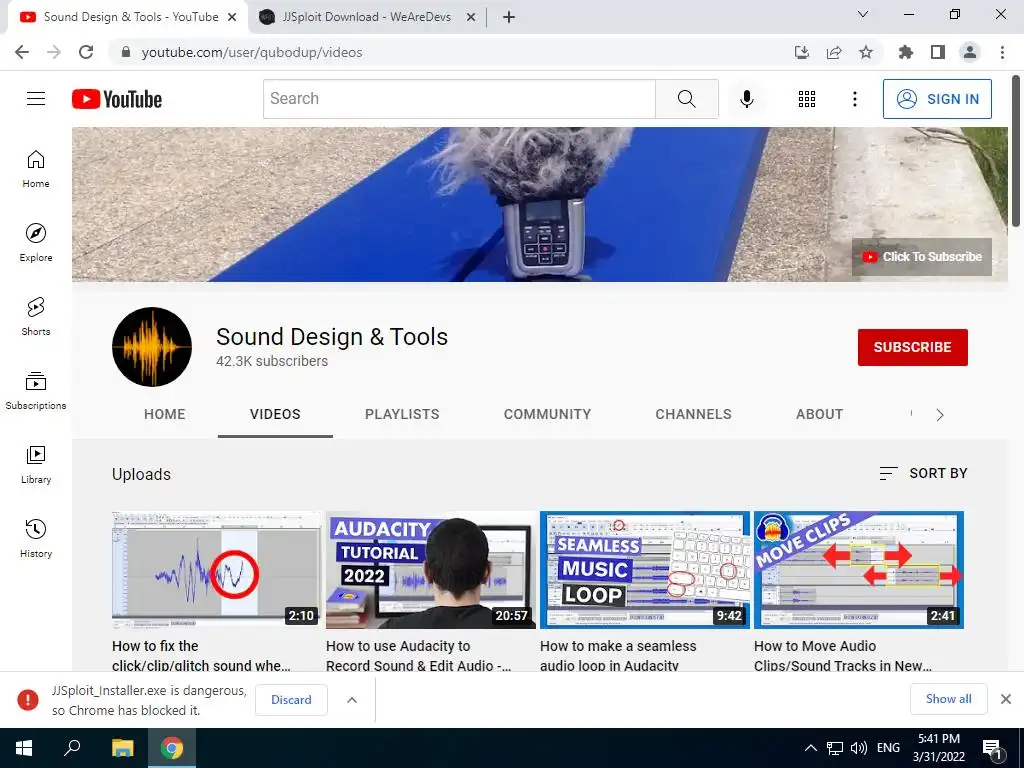Click the SIGN IN button
The height and width of the screenshot is (768, 1024).
tap(937, 99)
